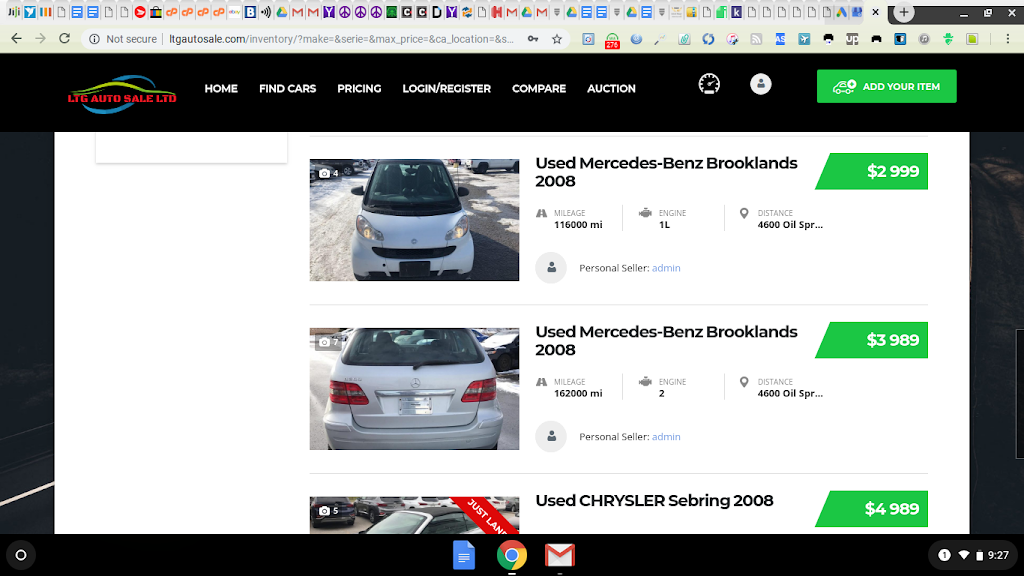The height and width of the screenshot is (576, 1024).
Task: Open Google Docs from the shelf
Action: [464, 555]
